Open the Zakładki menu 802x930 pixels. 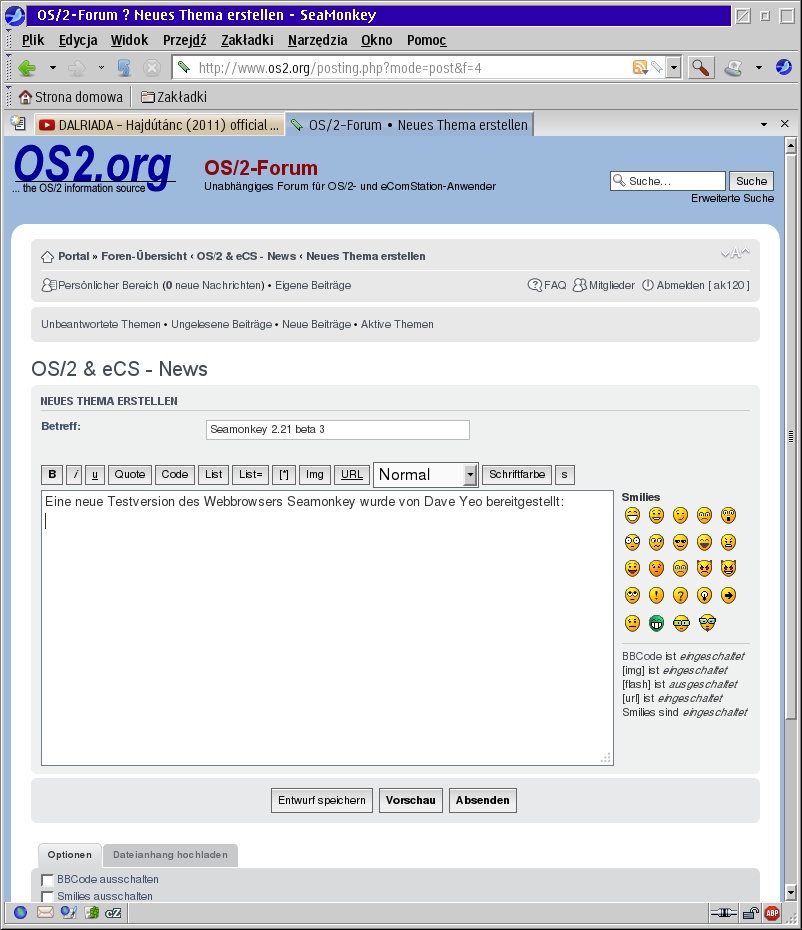pyautogui.click(x=247, y=40)
